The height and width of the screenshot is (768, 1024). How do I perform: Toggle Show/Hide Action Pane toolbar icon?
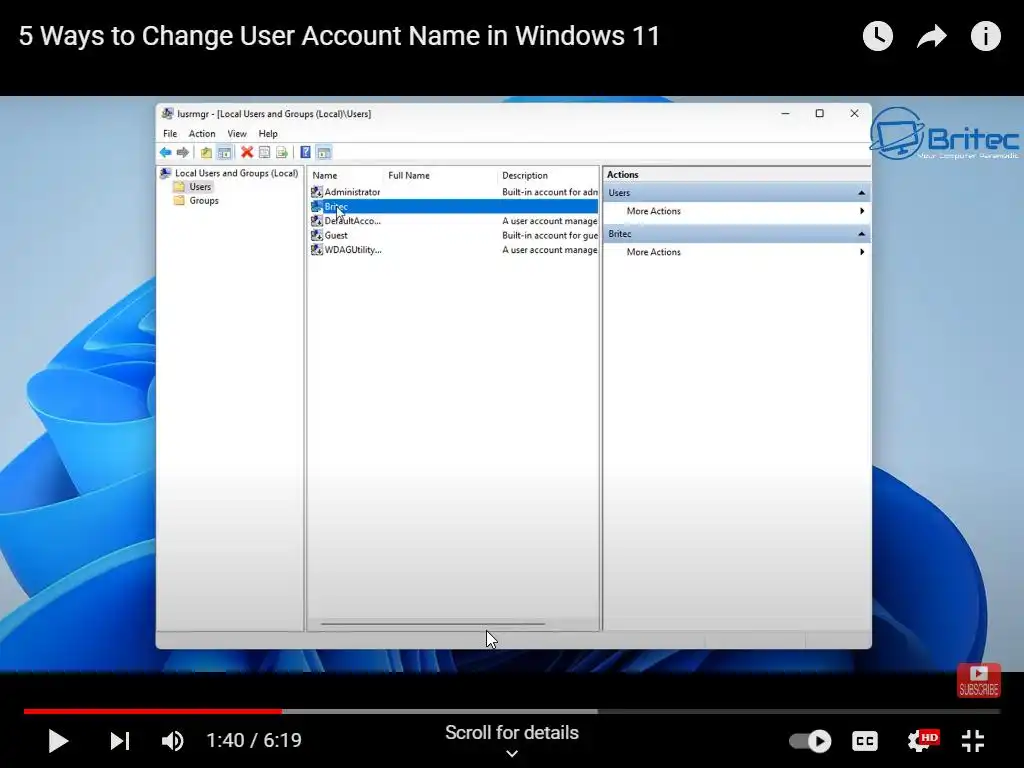point(324,152)
